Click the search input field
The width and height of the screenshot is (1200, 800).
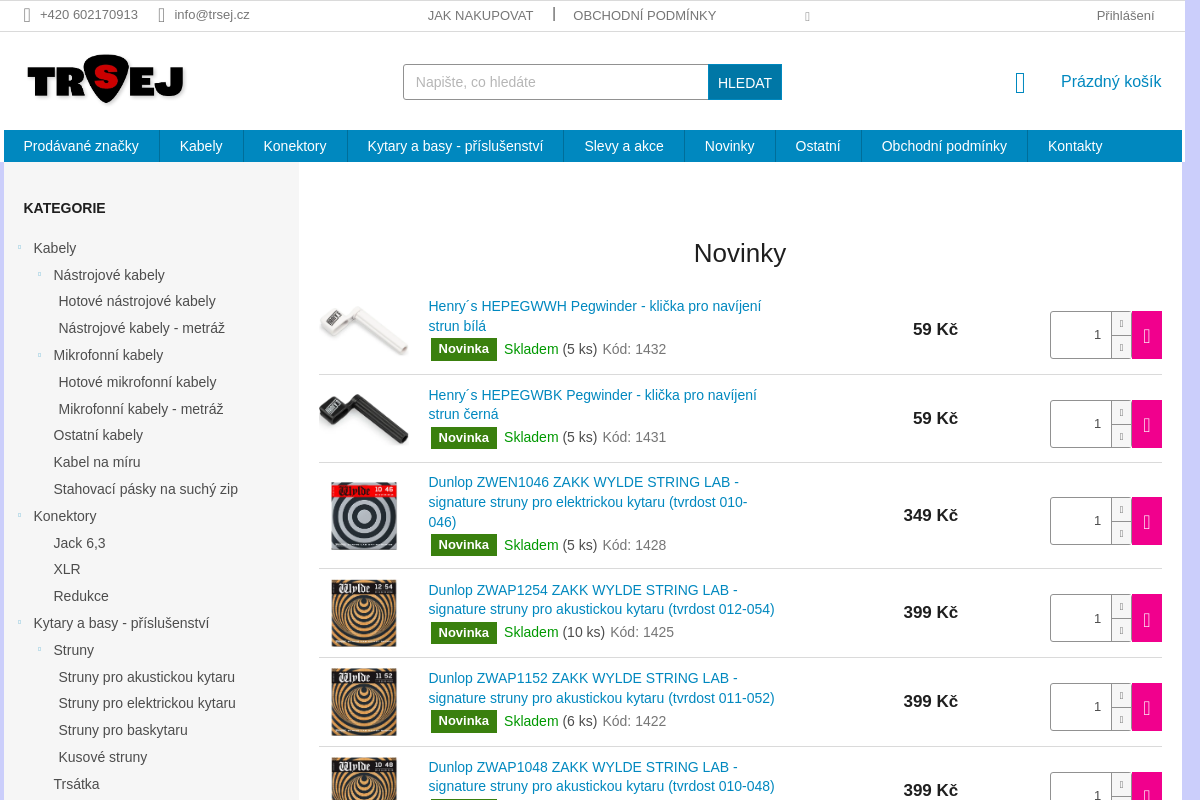coord(555,82)
